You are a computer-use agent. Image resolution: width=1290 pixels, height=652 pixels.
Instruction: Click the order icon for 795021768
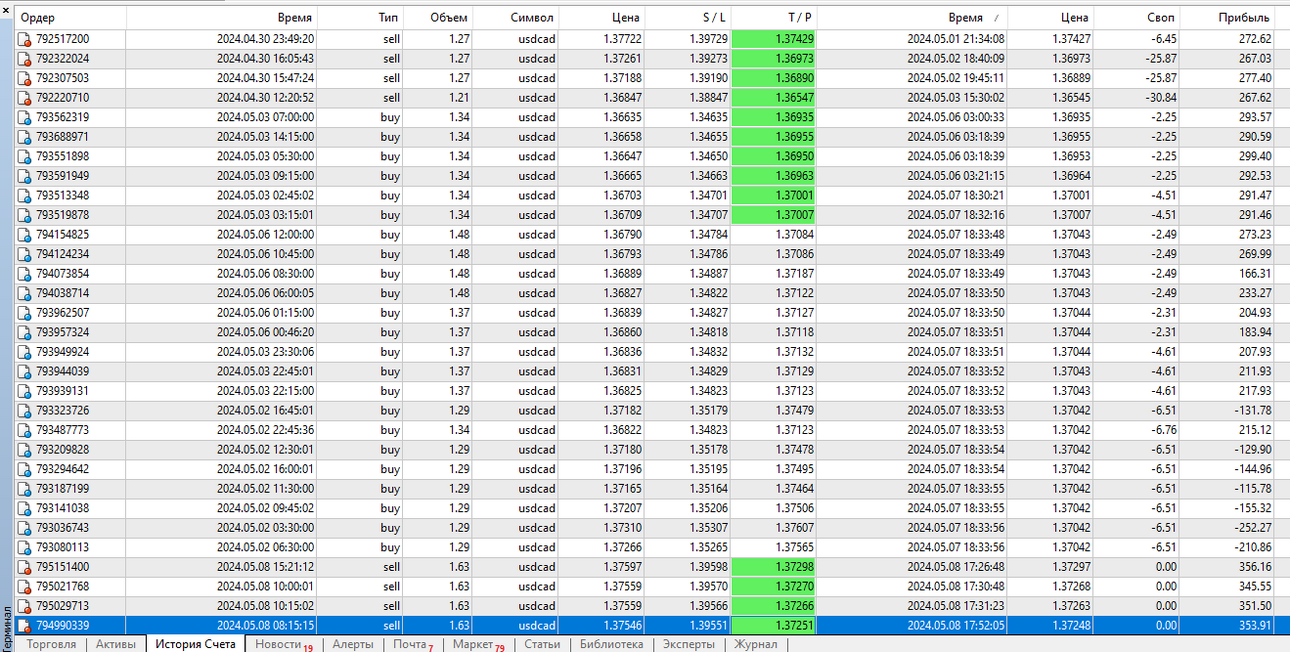(24, 587)
